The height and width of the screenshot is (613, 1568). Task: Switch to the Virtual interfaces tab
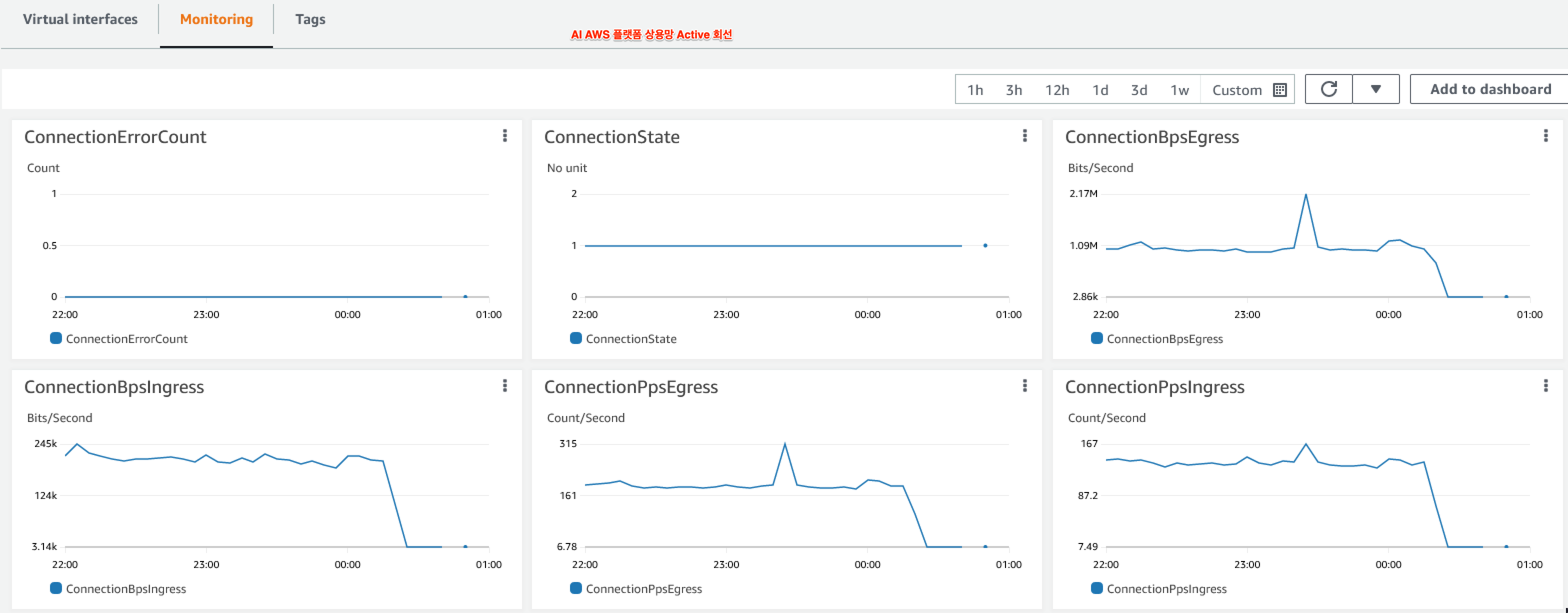[x=80, y=19]
